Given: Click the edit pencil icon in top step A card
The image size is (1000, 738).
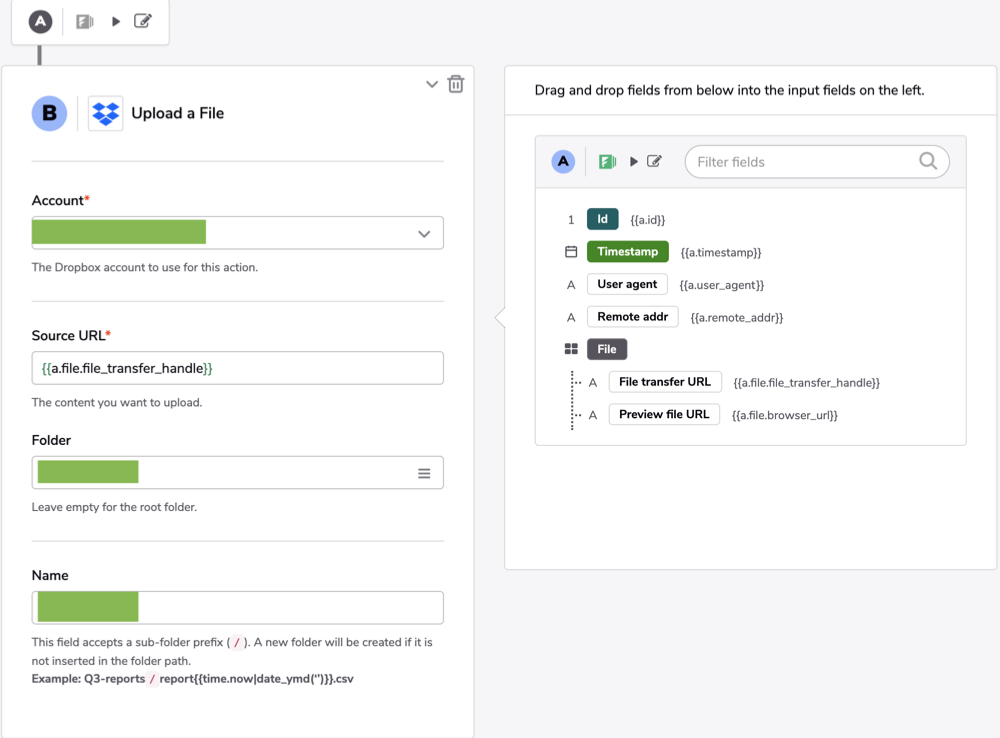Looking at the screenshot, I should [x=143, y=21].
